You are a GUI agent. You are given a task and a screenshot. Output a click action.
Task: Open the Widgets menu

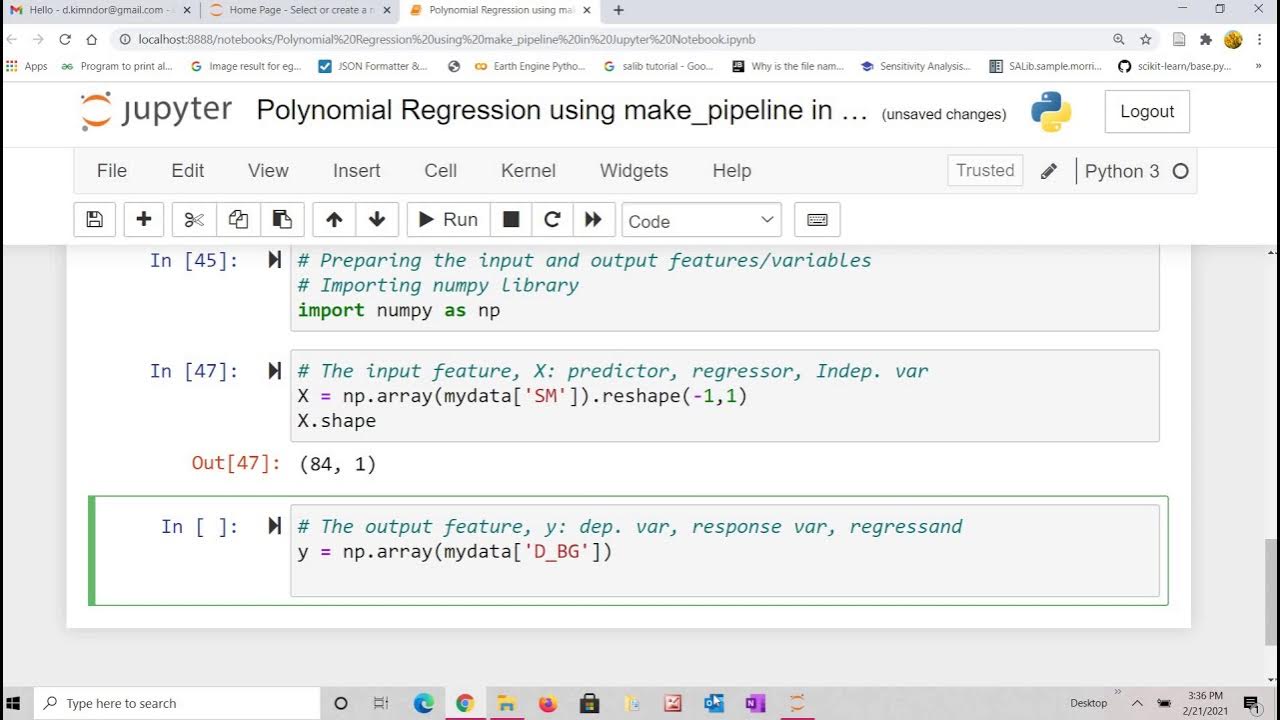click(634, 171)
